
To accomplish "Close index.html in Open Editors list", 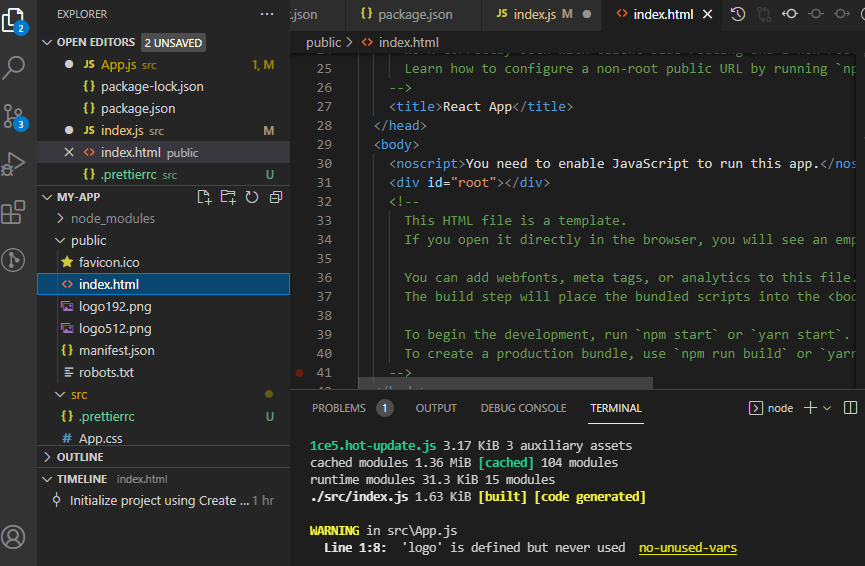I will [69, 152].
